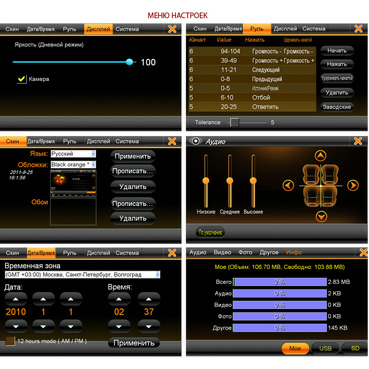Click the Заводские button
The height and width of the screenshot is (369, 369).
coord(337,107)
